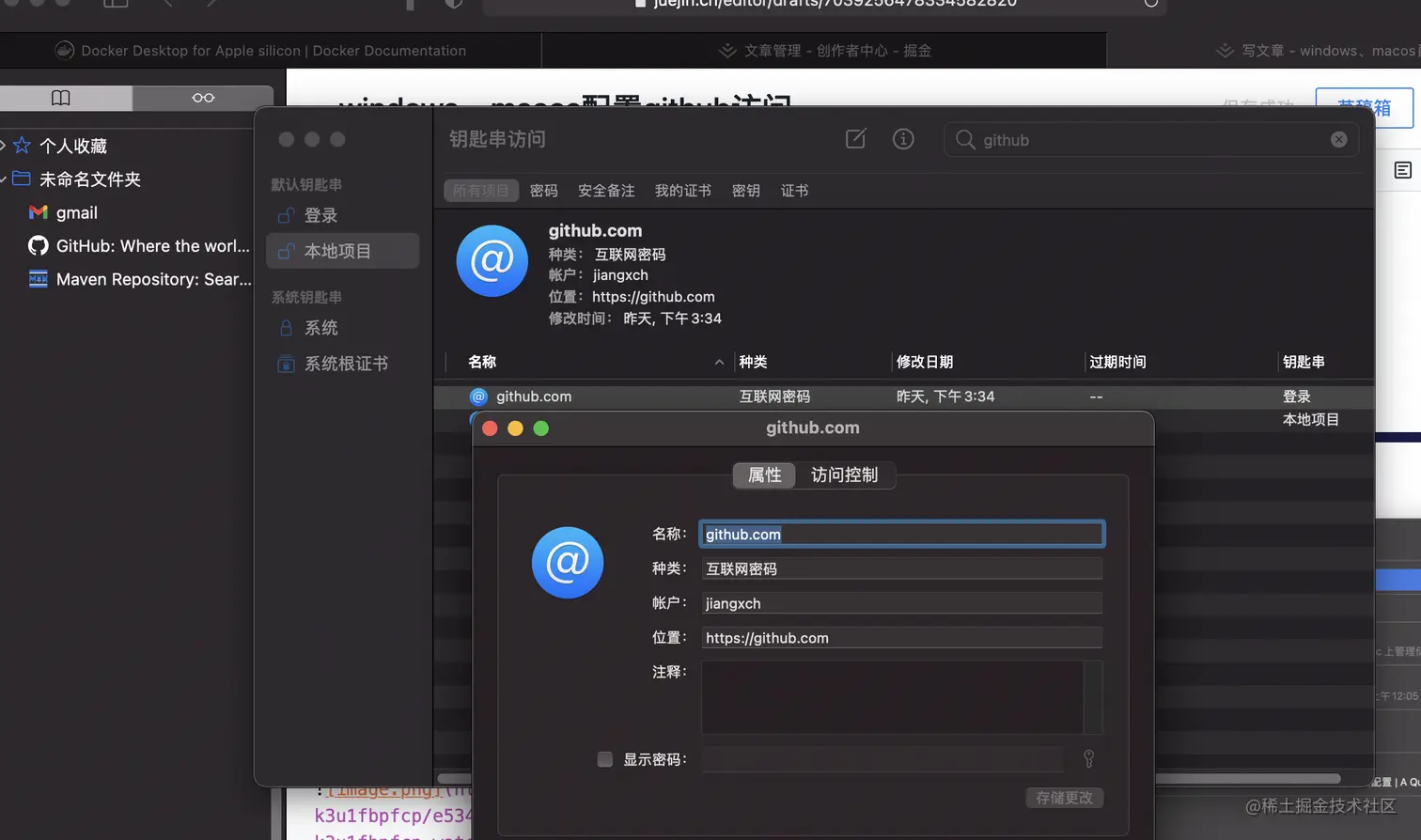Clear the github search text
Viewport: 1421px width, 840px height.
point(1338,140)
